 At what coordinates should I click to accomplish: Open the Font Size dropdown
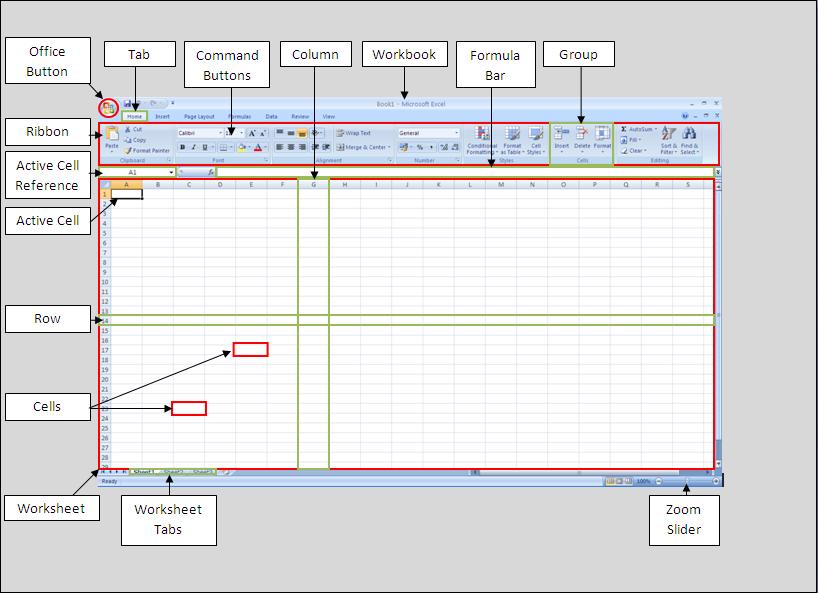point(241,133)
